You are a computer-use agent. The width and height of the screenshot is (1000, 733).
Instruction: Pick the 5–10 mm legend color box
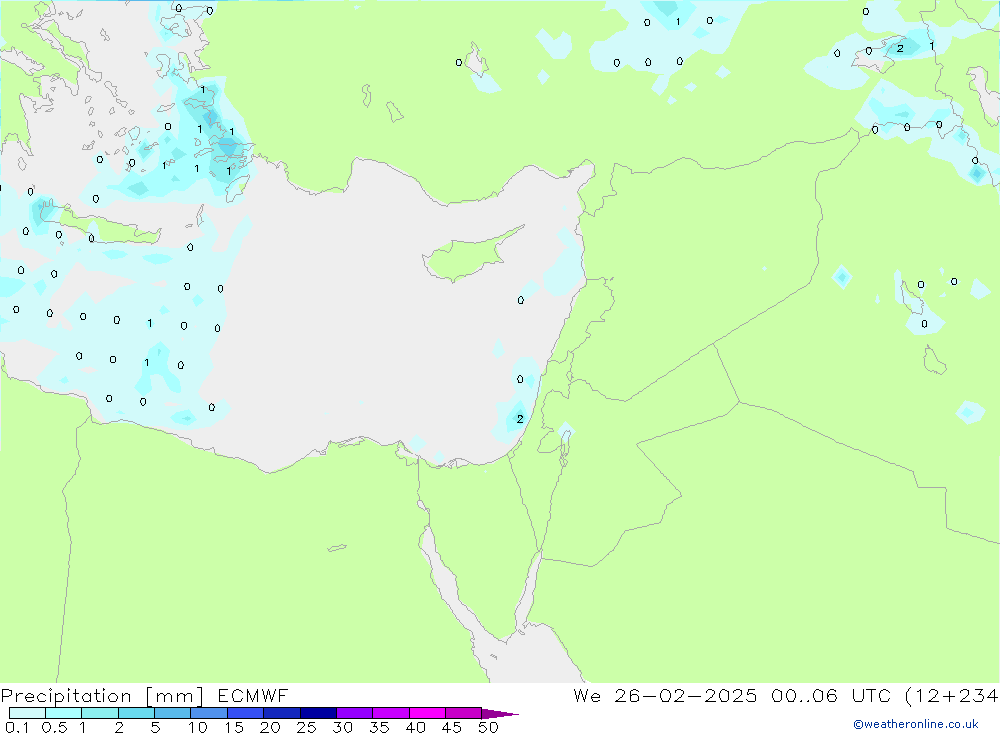(173, 713)
